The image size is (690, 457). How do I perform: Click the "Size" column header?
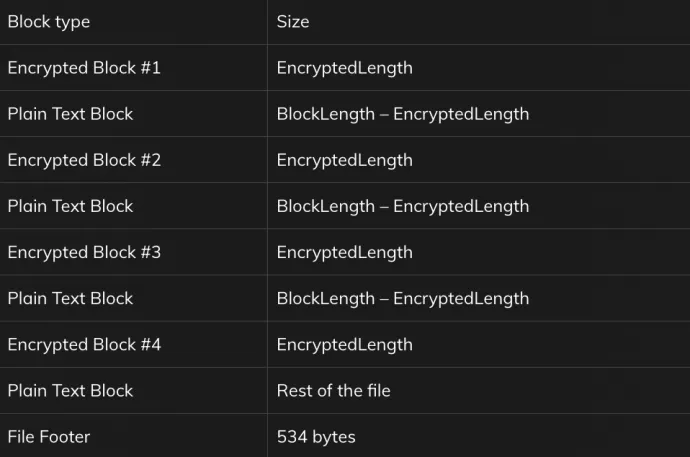(293, 21)
